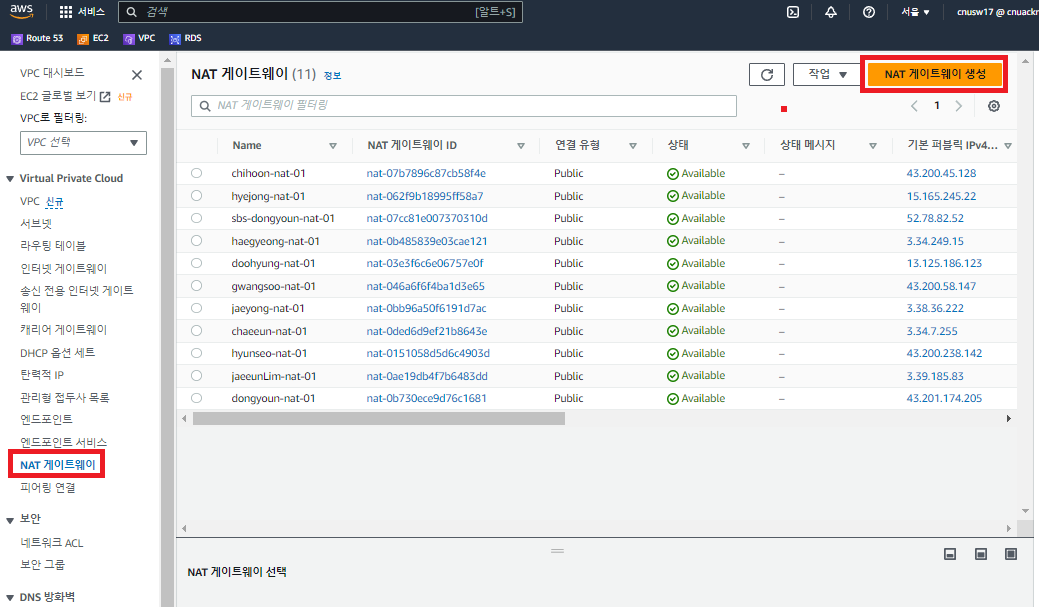Image resolution: width=1039 pixels, height=607 pixels.
Task: Open the AWS home logo
Action: [x=21, y=11]
